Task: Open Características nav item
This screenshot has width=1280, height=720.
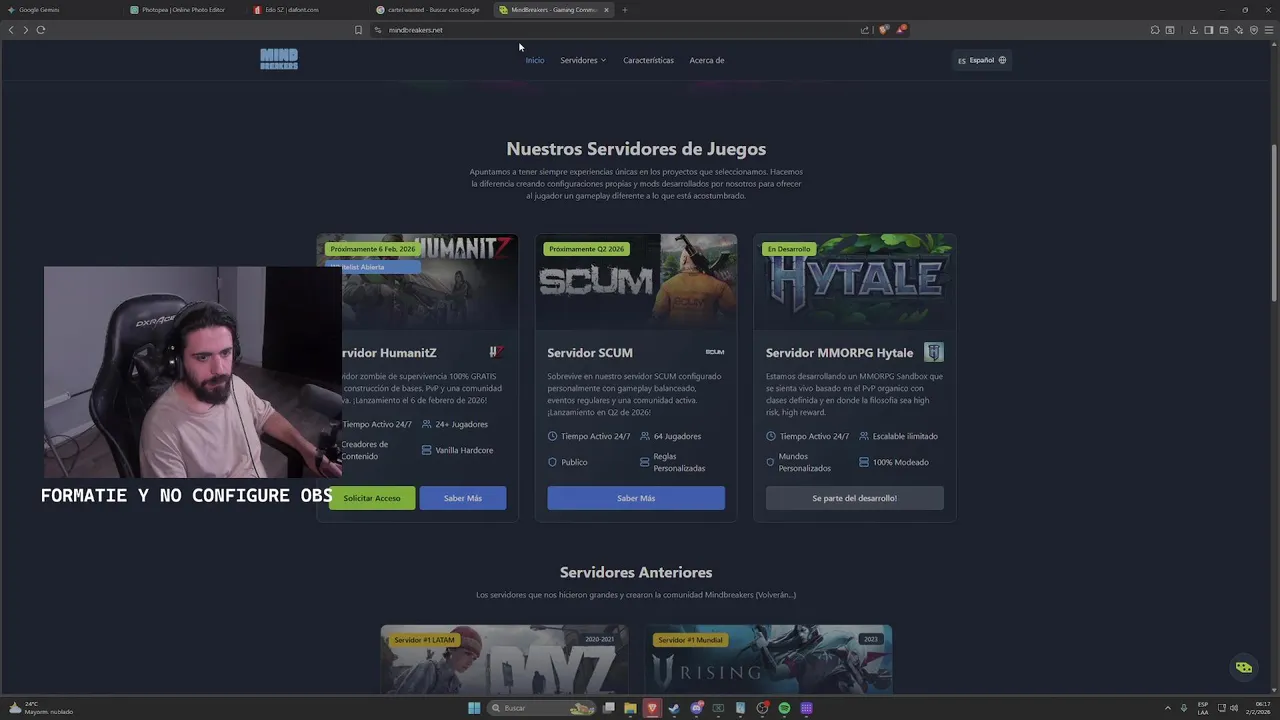Action: click(x=648, y=60)
